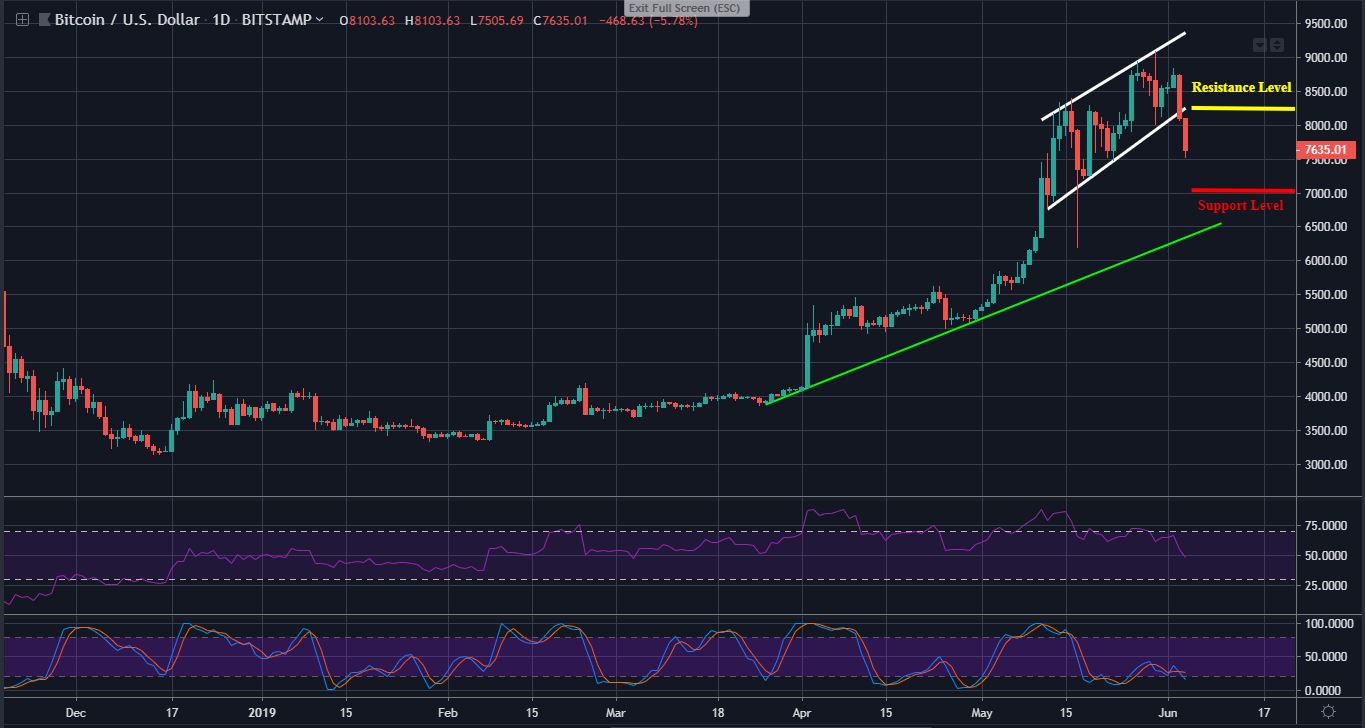This screenshot has height=728, width=1365.
Task: Click the 75.0000 RSI scale label
Action: pyautogui.click(x=1328, y=524)
